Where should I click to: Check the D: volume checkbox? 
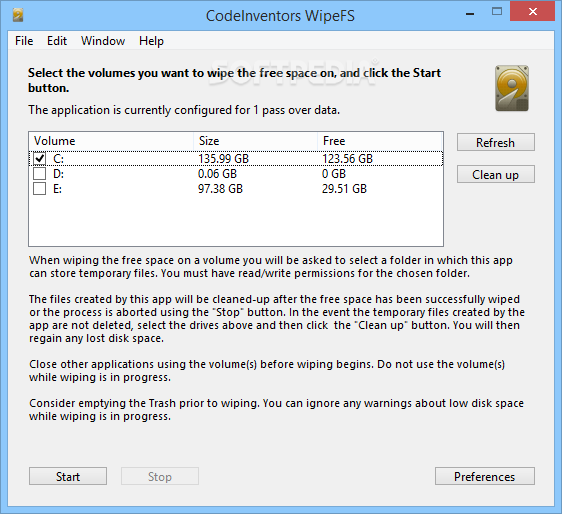click(39, 173)
